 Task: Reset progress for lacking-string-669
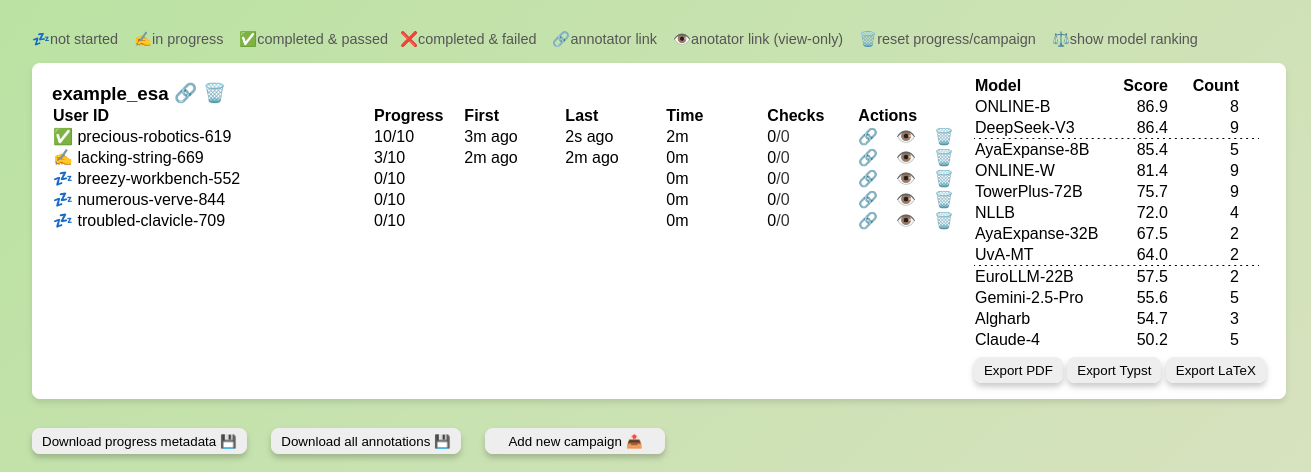click(944, 158)
